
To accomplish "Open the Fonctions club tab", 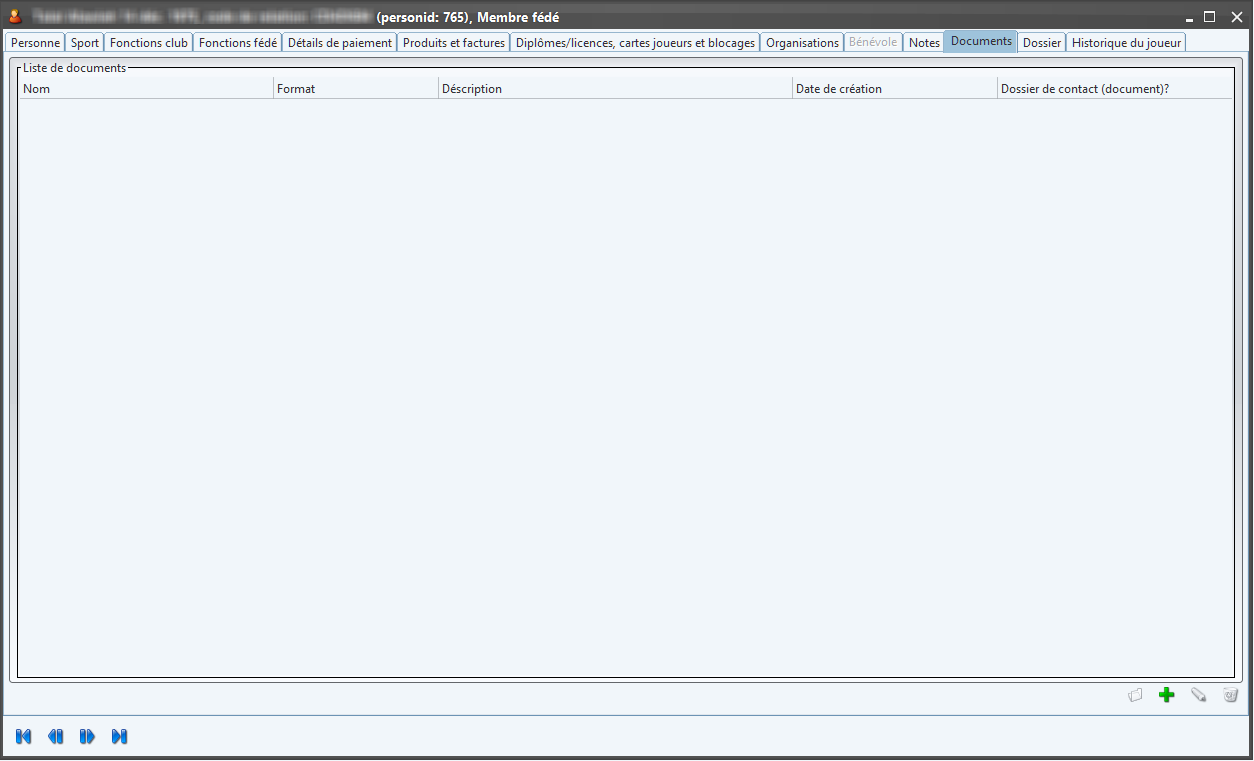I will click(149, 43).
